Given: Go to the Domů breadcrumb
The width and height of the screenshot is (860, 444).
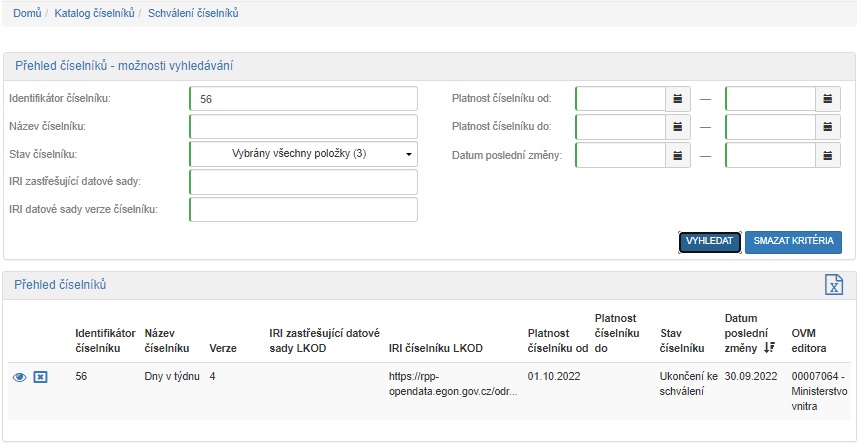Looking at the screenshot, I should pyautogui.click(x=26, y=14).
